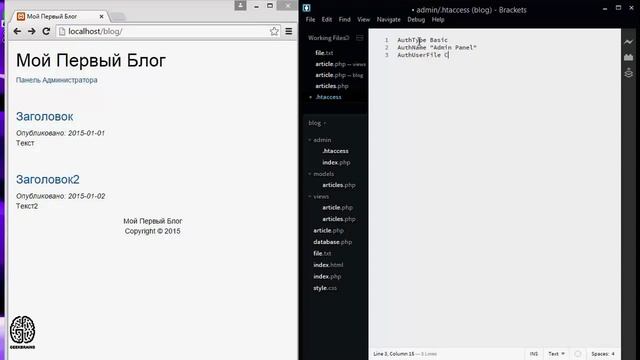Open index.php under the admin folder

coord(336,162)
